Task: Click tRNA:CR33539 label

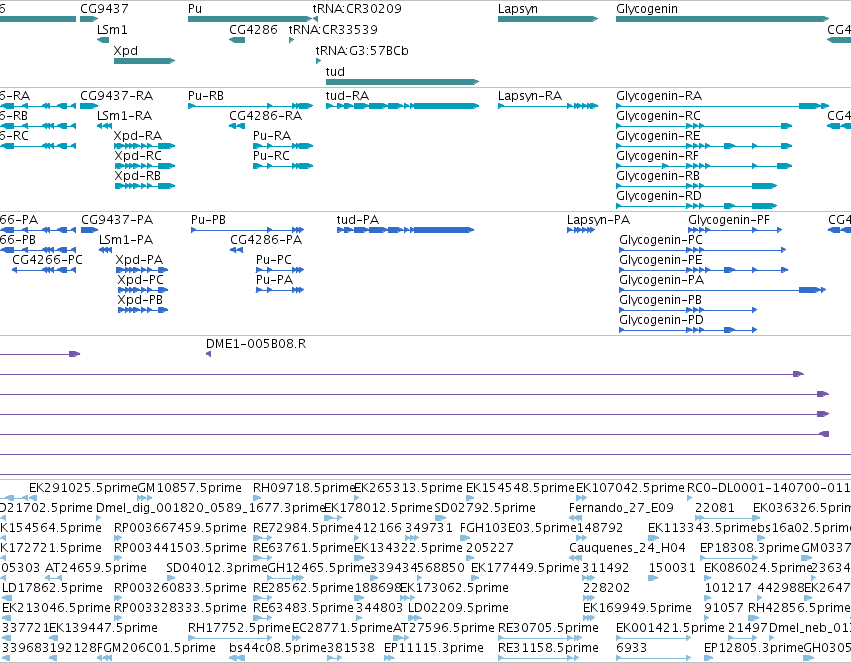Action: point(333,29)
